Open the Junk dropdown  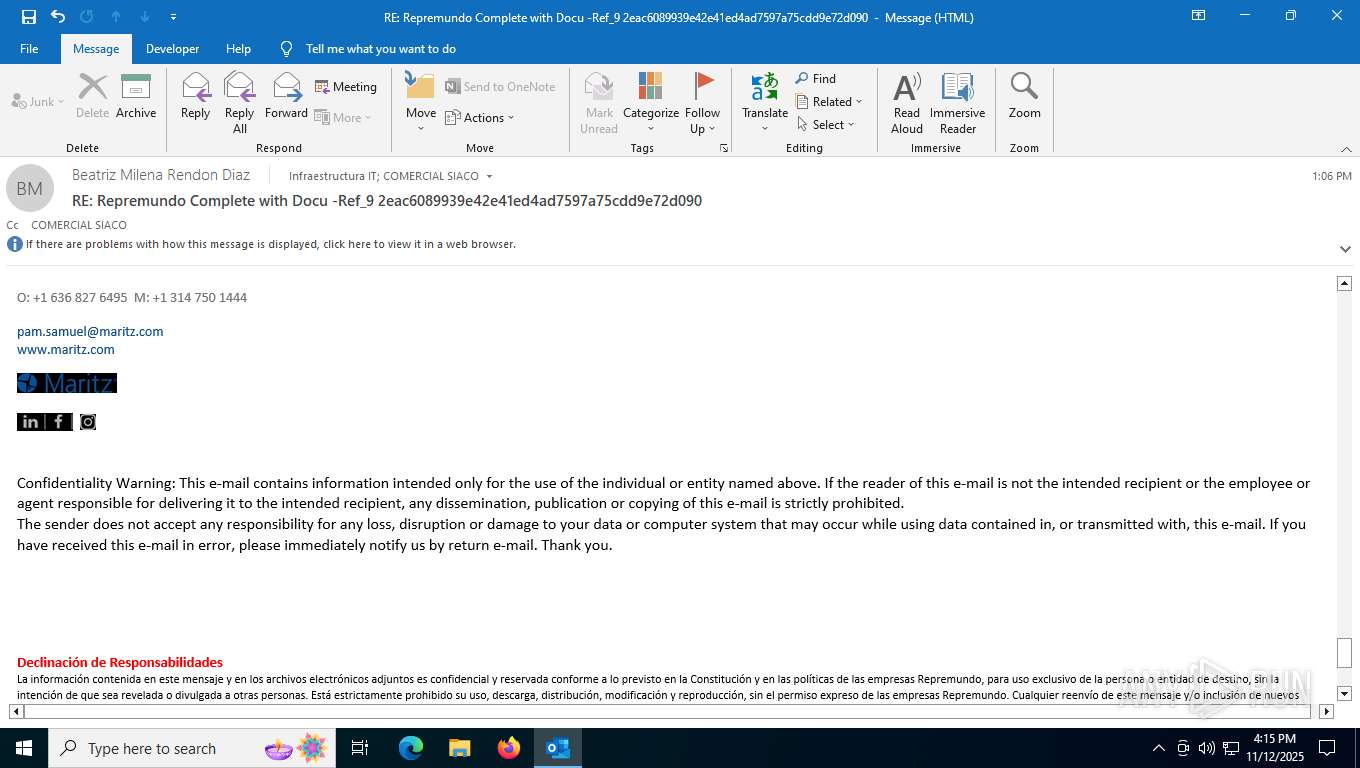point(38,101)
